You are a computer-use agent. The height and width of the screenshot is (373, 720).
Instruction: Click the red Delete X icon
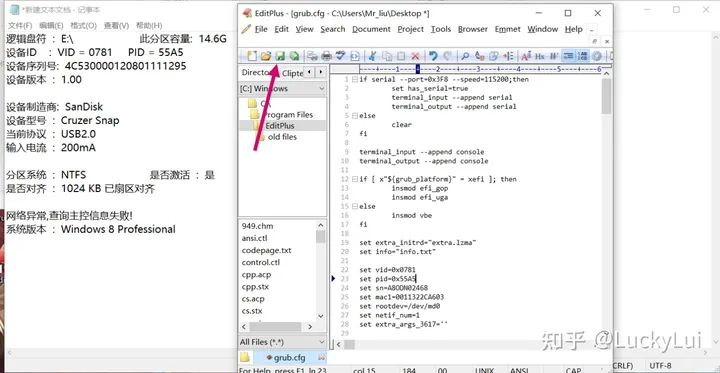point(415,56)
